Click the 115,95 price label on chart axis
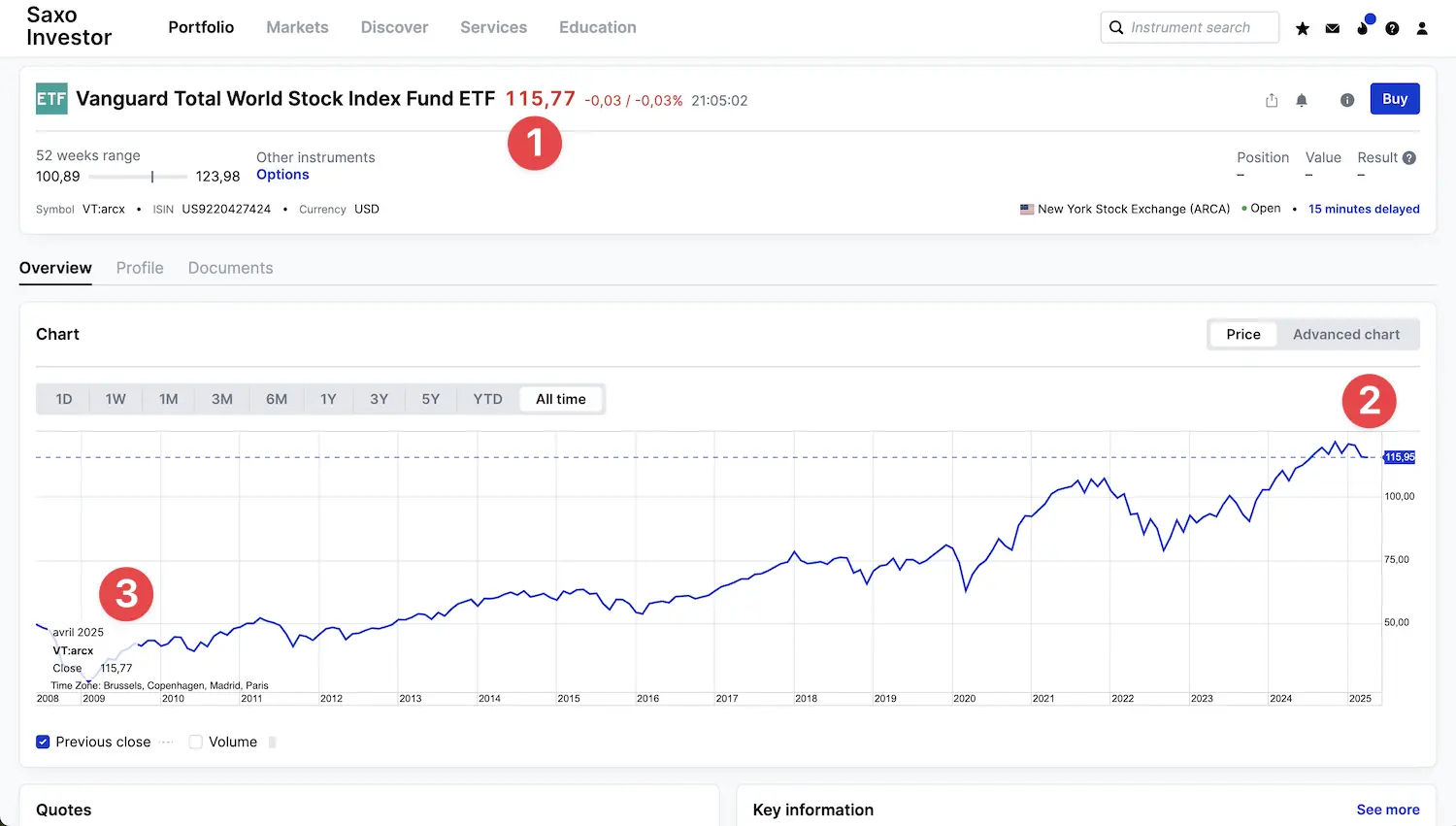Viewport: 1456px width, 826px height. point(1400,457)
